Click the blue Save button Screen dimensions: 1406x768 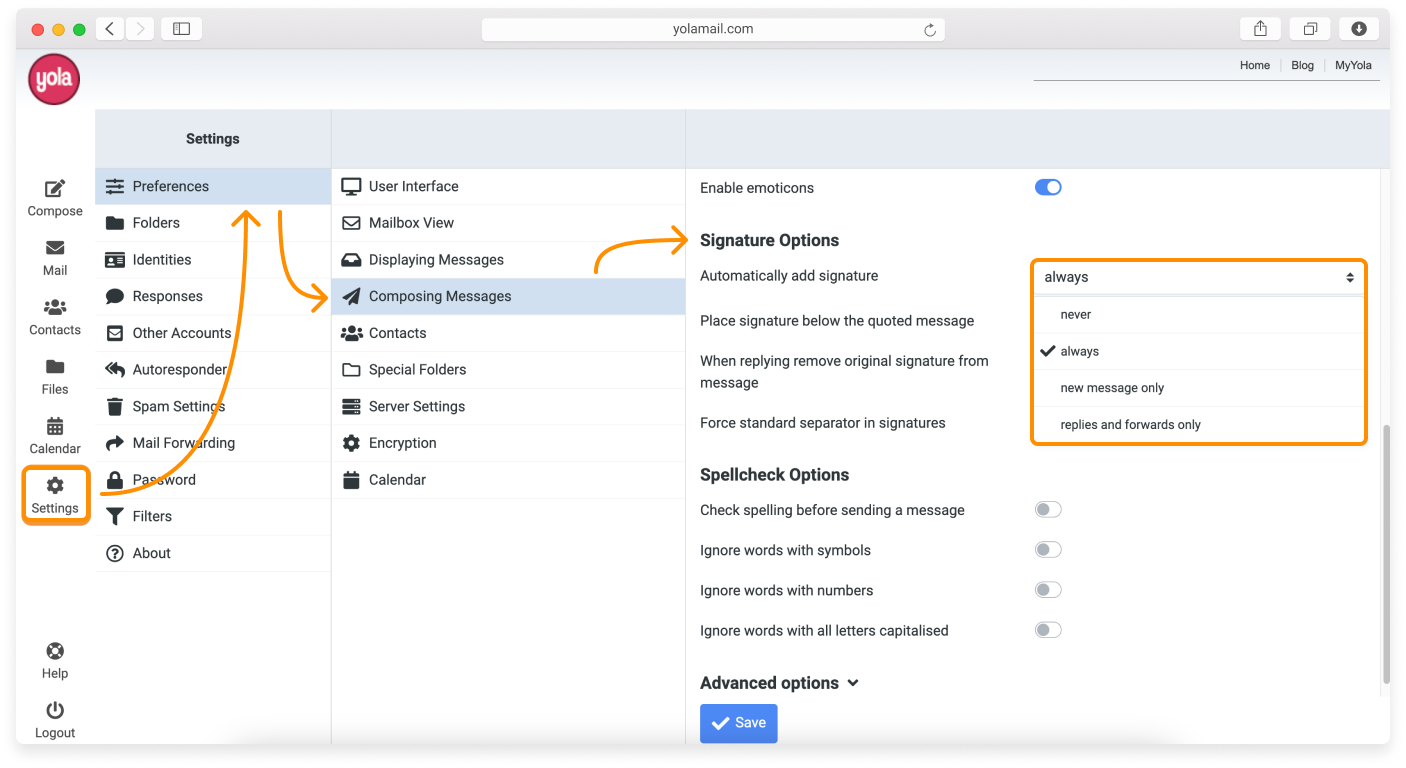(x=738, y=723)
